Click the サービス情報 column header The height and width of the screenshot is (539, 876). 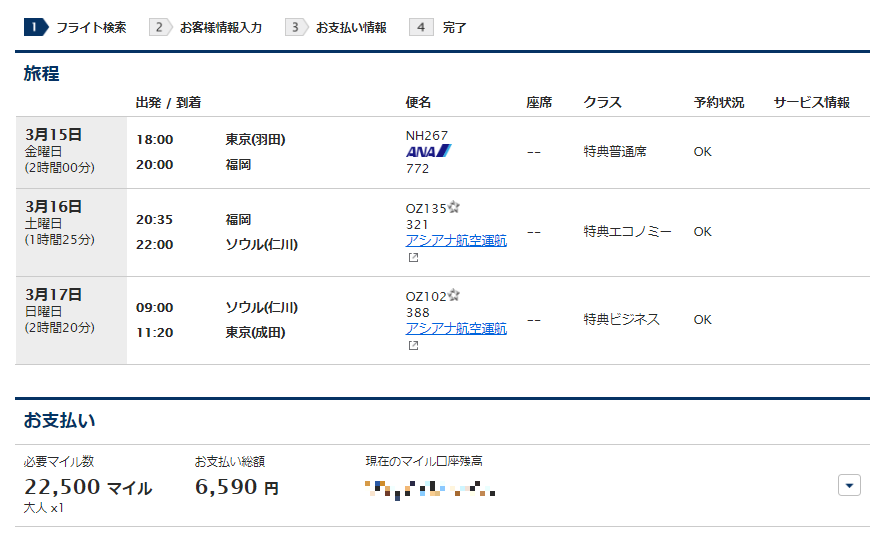click(x=811, y=102)
